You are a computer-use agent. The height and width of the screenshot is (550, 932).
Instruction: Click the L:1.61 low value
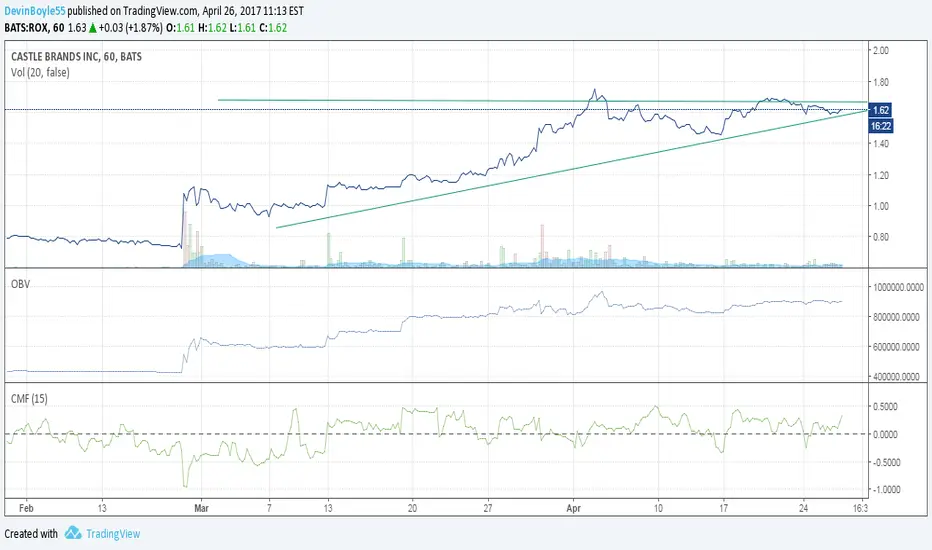coord(243,28)
